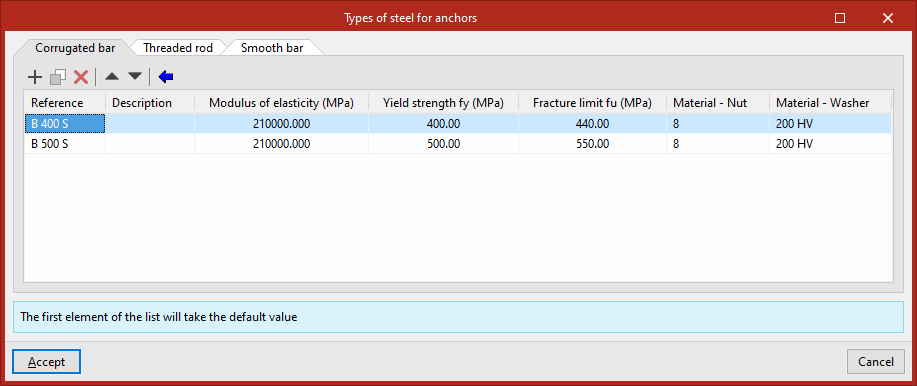Viewport: 917px width, 386px height.
Task: Click fracture limit value 440.00
Action: point(592,123)
